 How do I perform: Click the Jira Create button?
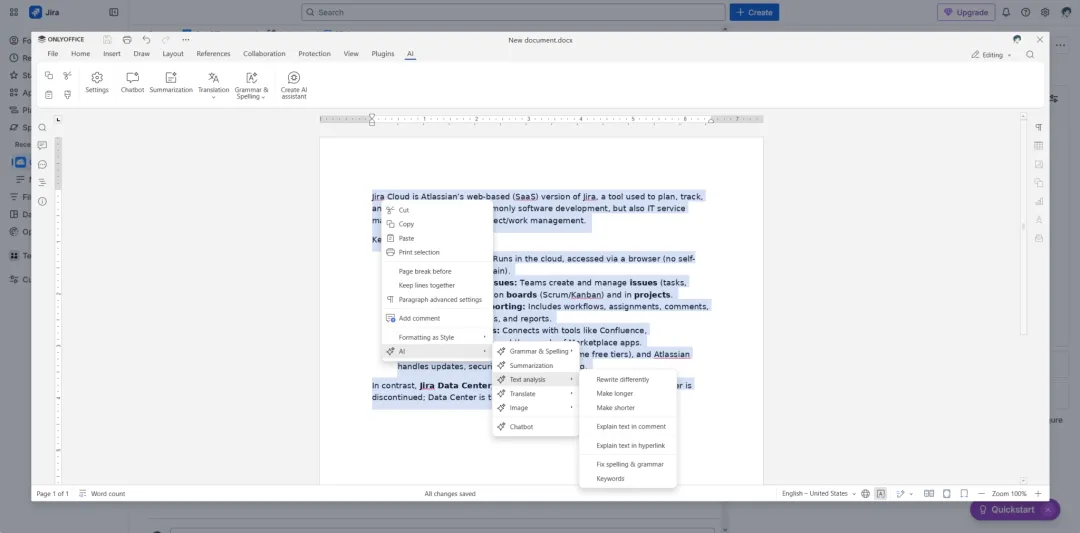pyautogui.click(x=754, y=12)
